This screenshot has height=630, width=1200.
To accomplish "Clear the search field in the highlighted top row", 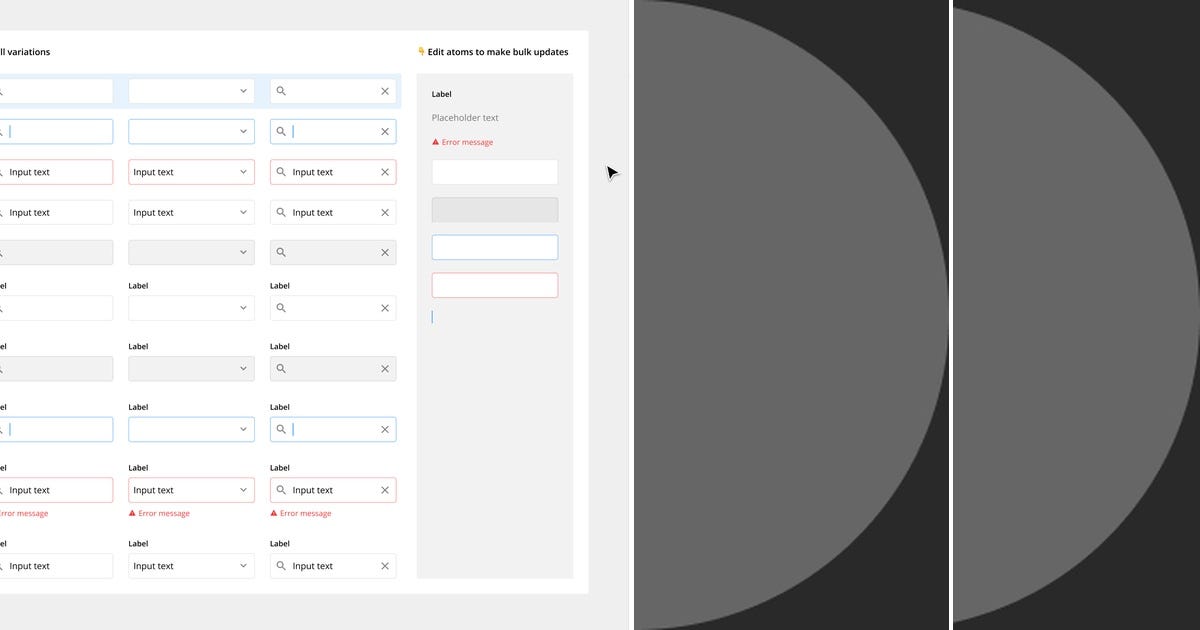I will [x=385, y=91].
